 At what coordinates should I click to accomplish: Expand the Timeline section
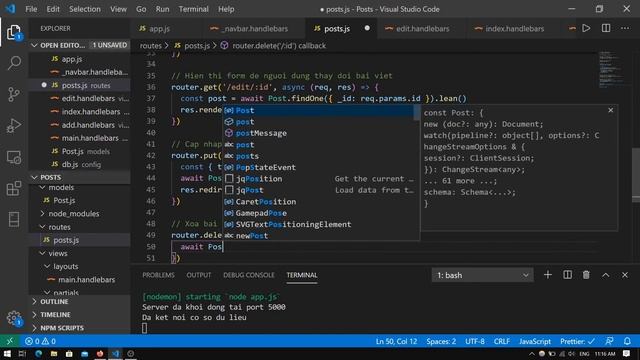79,315
